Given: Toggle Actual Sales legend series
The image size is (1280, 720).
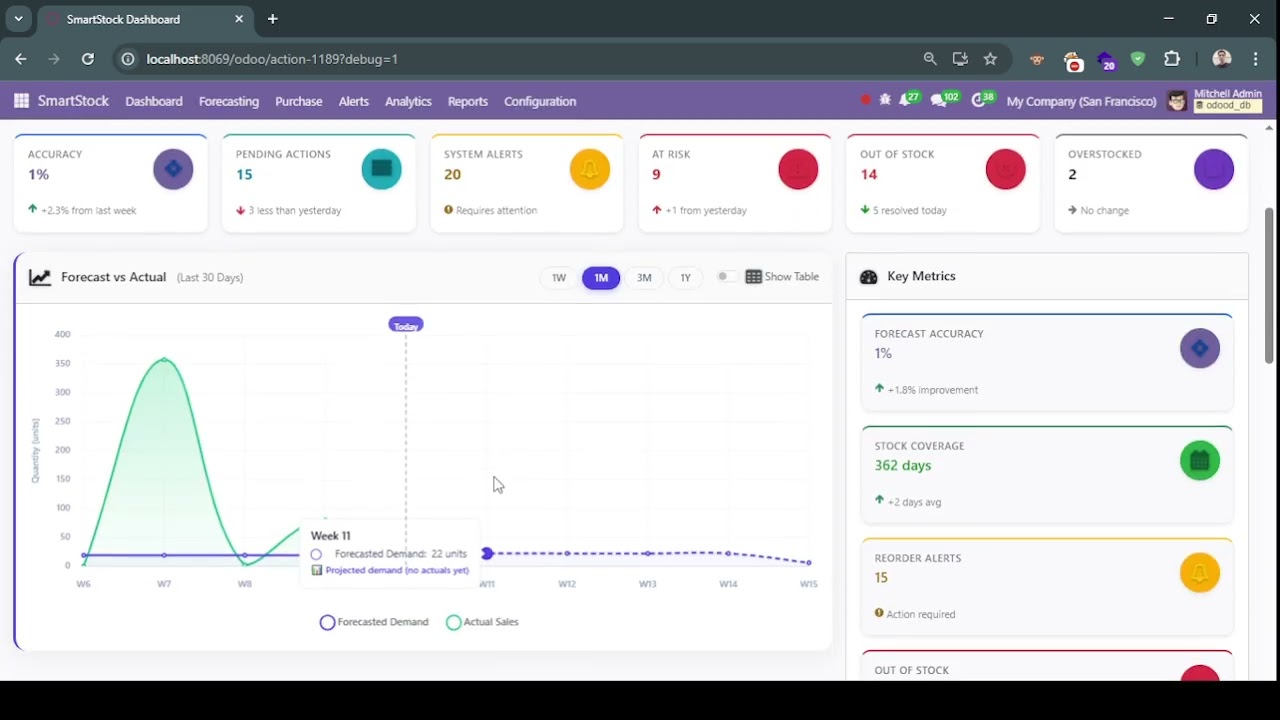Looking at the screenshot, I should pyautogui.click(x=482, y=622).
